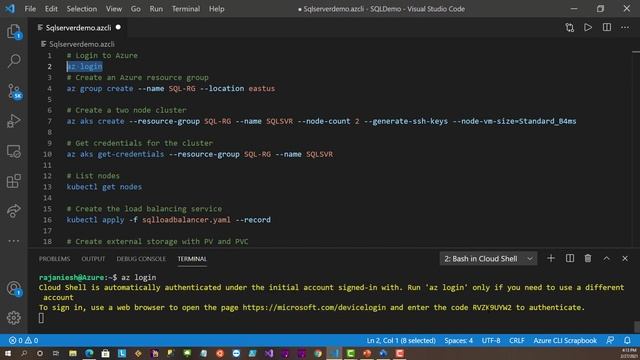
Task: Open the Go menu
Action: click(136, 9)
